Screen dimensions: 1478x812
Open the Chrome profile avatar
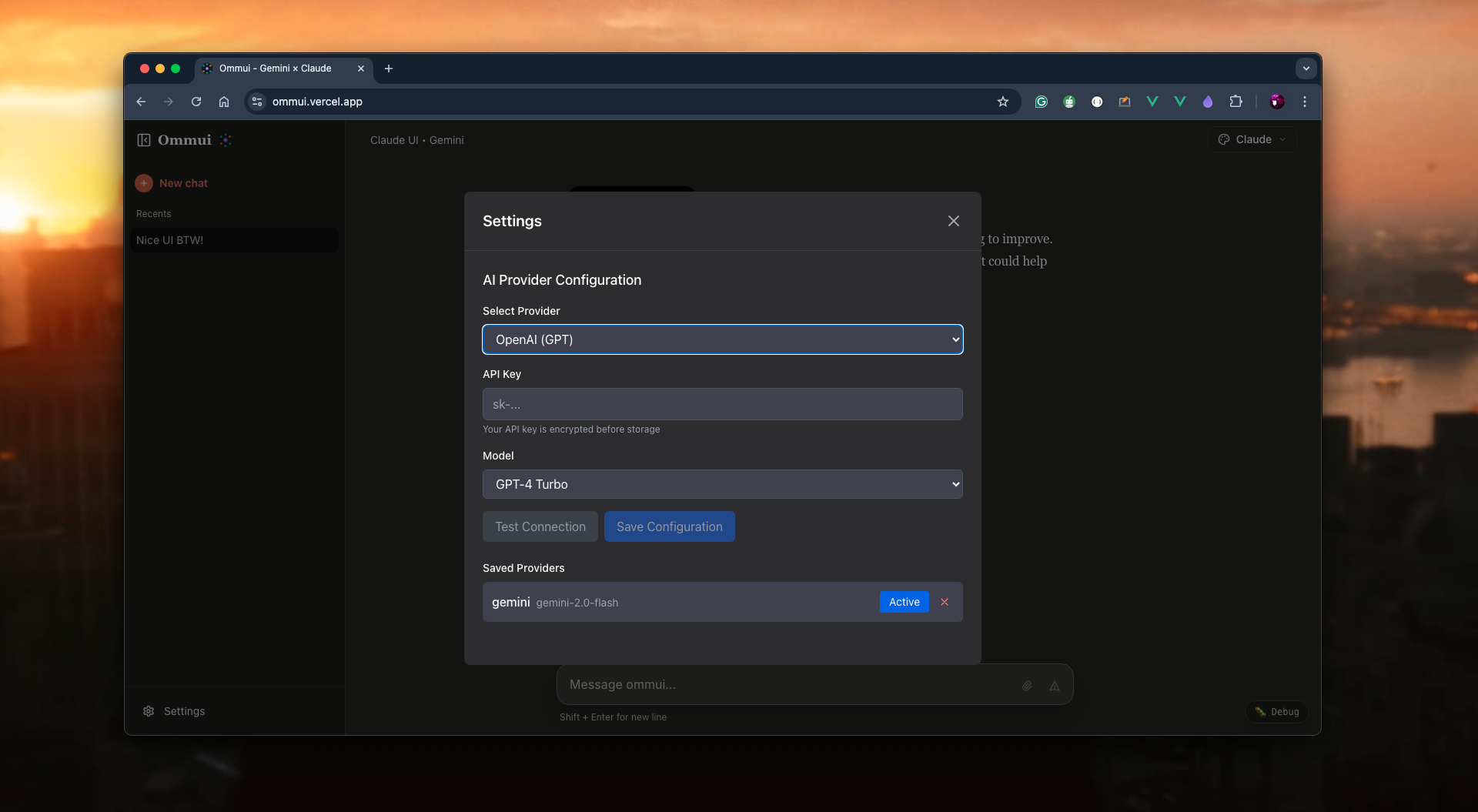pyautogui.click(x=1277, y=102)
